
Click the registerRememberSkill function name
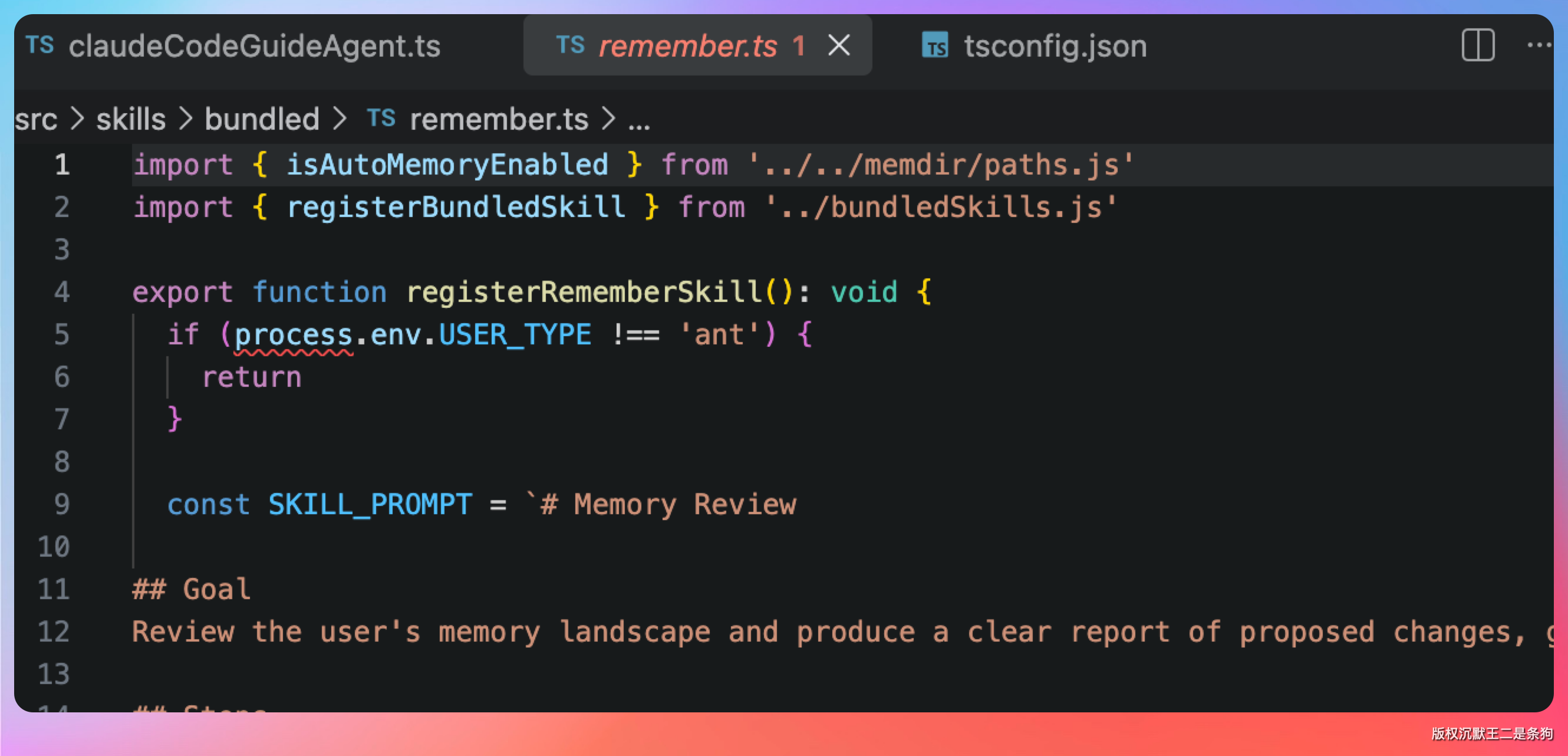583,292
